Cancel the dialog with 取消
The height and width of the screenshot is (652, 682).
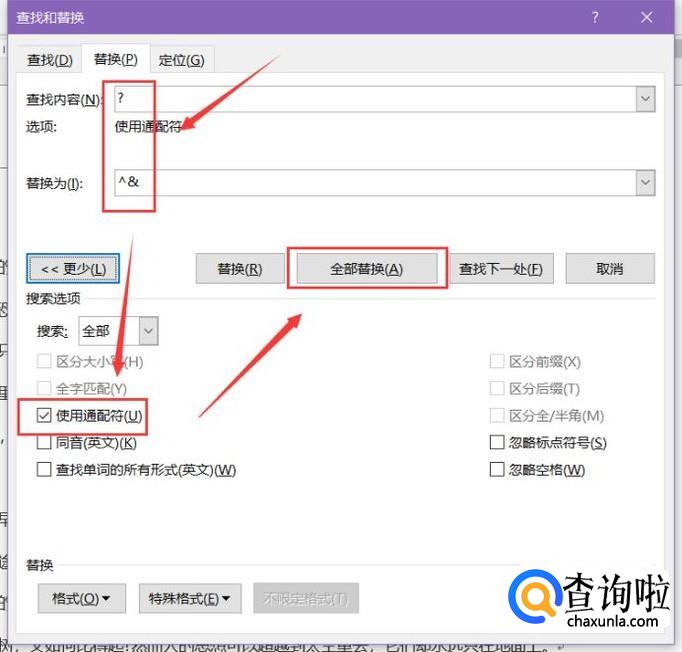(x=610, y=269)
